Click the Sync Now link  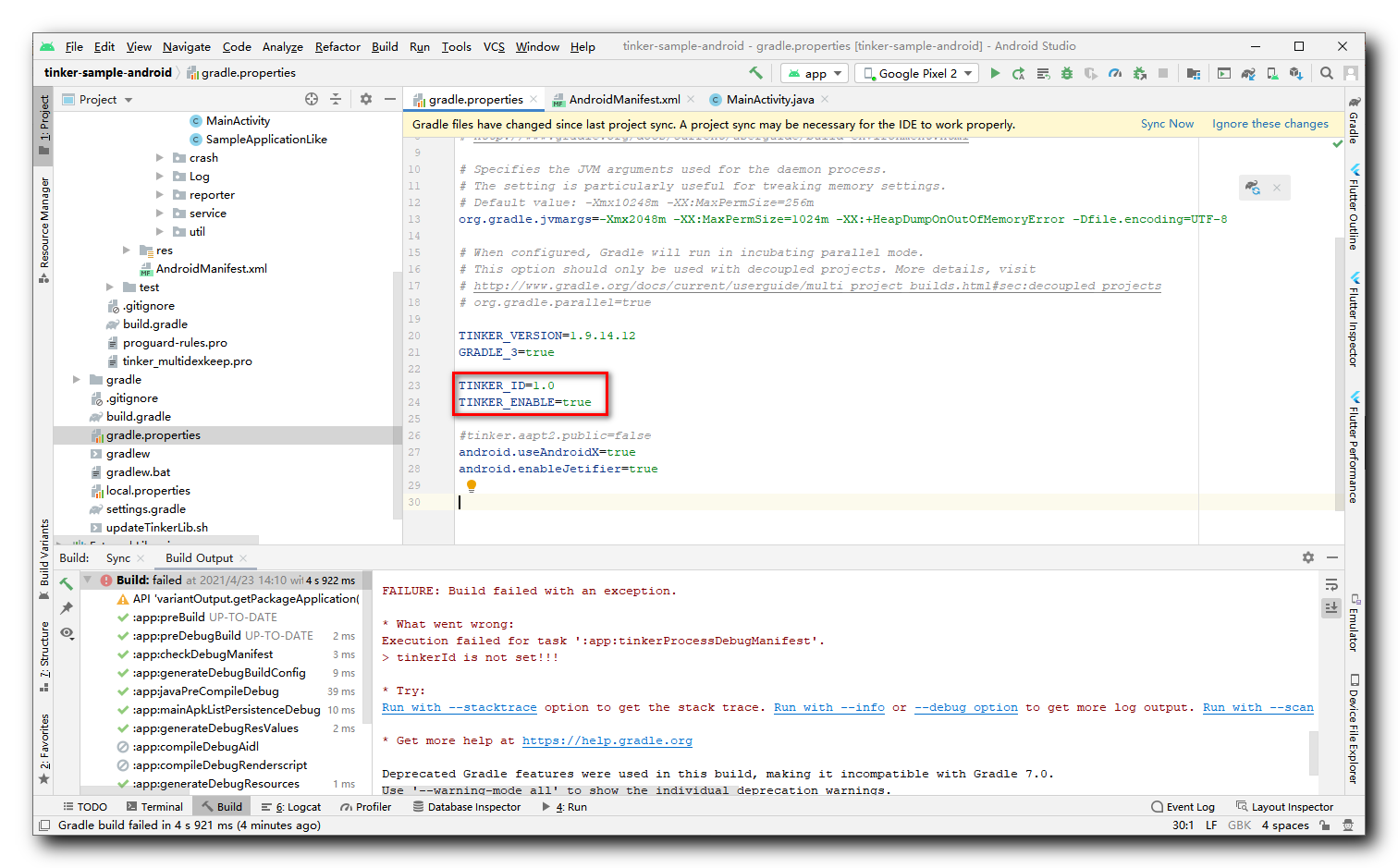[1167, 123]
